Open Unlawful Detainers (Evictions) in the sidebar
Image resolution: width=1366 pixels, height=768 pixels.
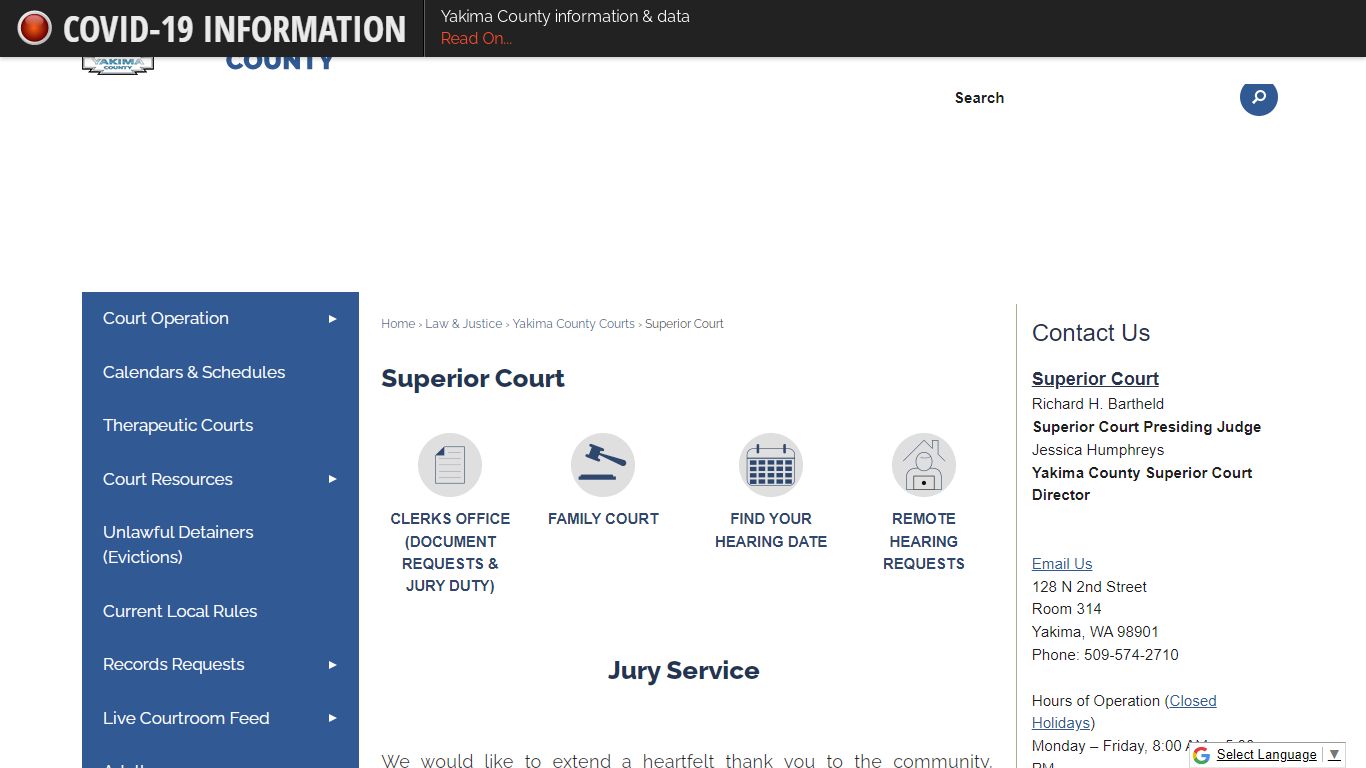point(220,545)
